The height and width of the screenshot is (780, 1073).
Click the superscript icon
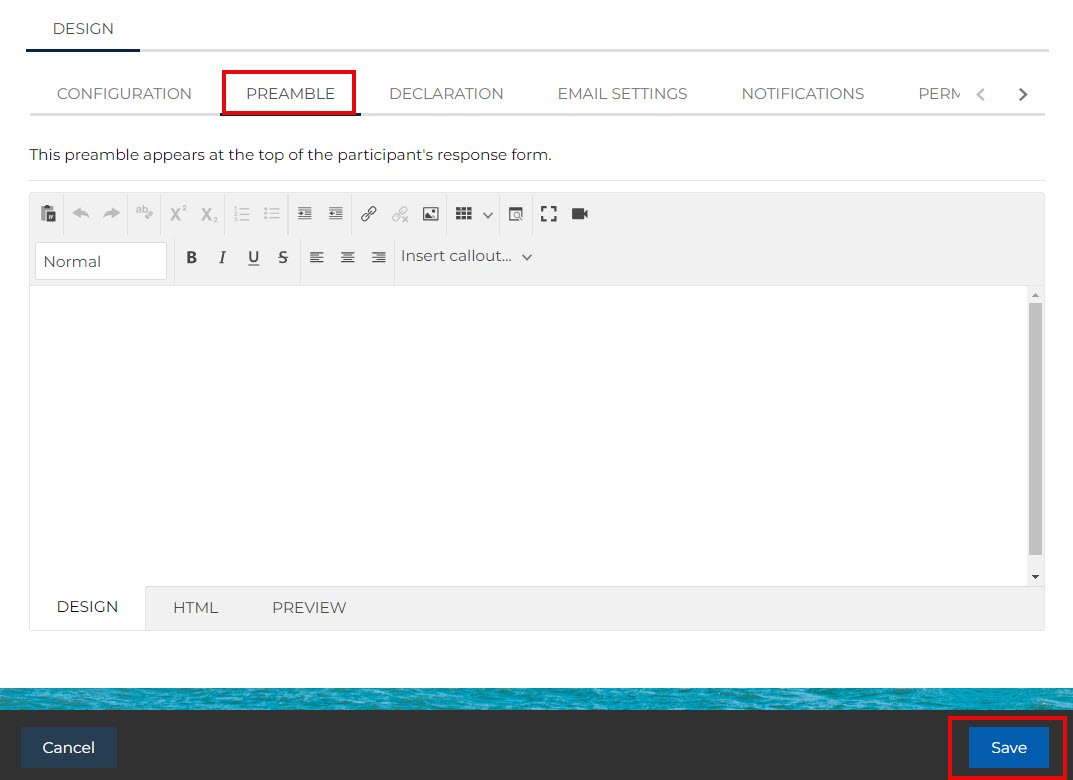[178, 214]
